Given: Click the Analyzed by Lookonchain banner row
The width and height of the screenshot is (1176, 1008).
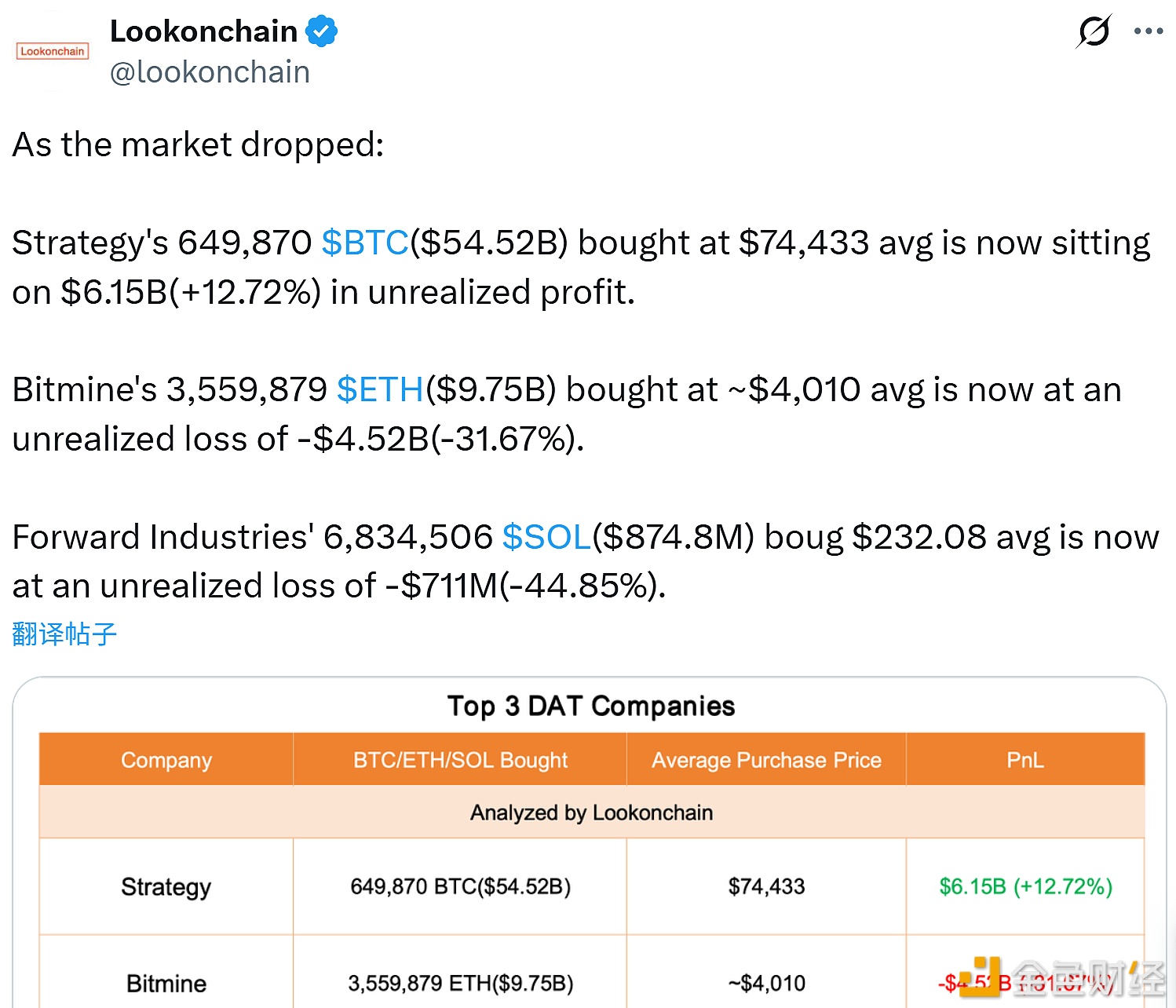Looking at the screenshot, I should (x=591, y=813).
